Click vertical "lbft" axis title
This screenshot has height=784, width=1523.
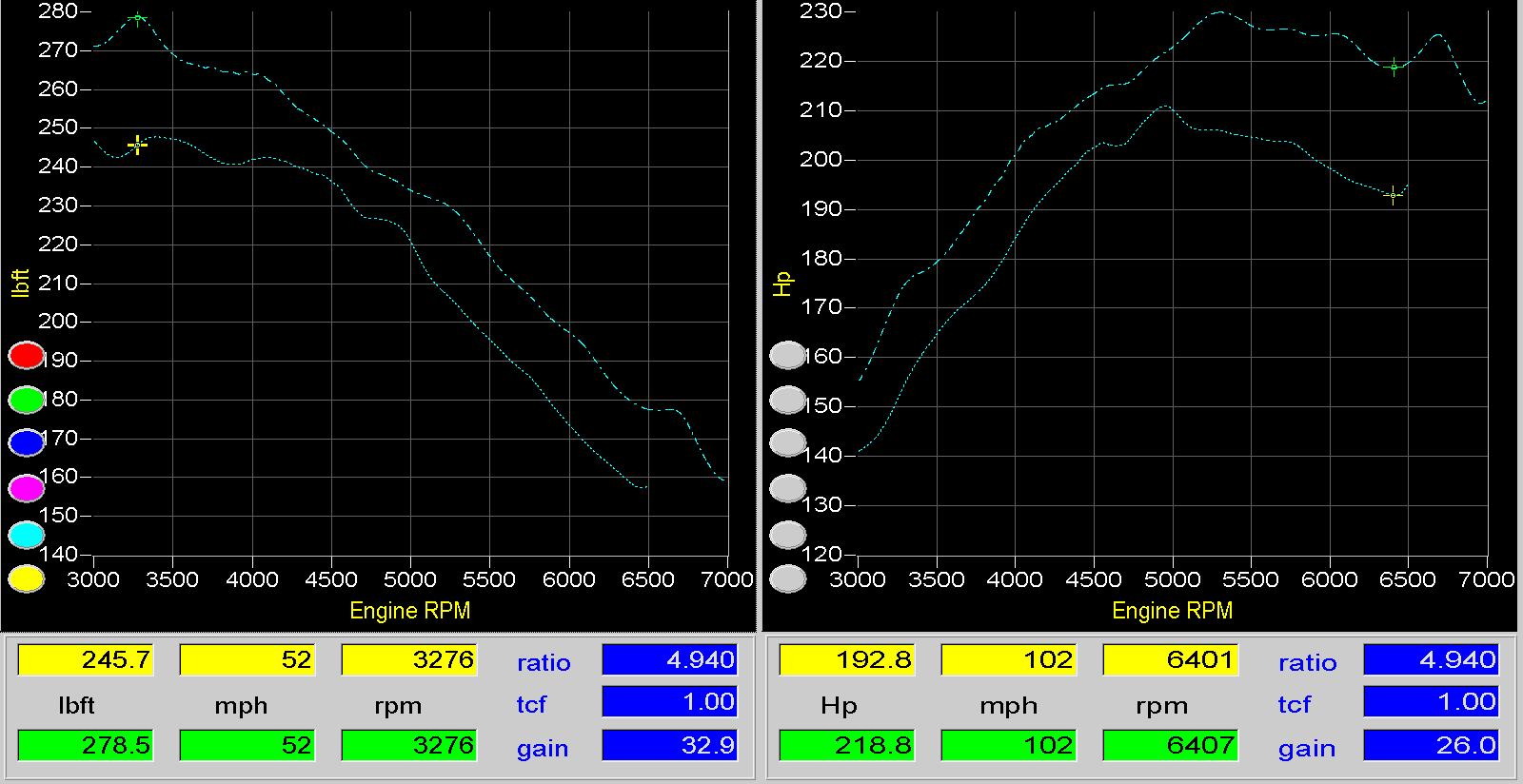(x=20, y=284)
